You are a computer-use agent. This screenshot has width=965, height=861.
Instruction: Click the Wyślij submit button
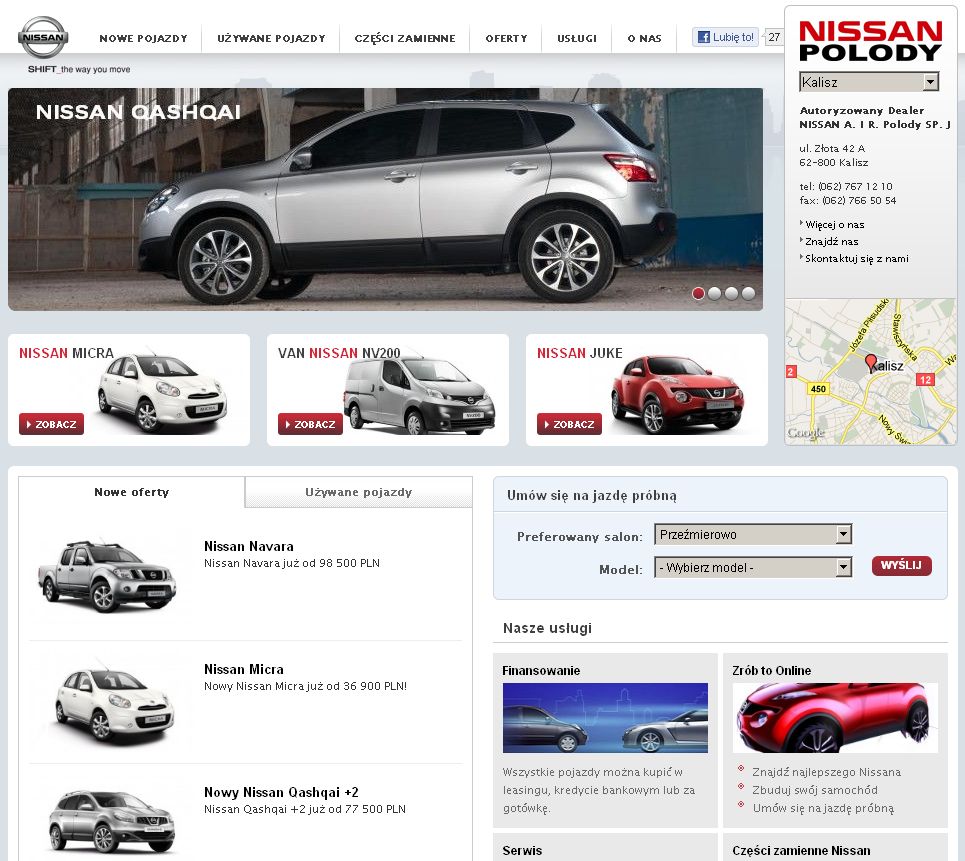pos(902,566)
